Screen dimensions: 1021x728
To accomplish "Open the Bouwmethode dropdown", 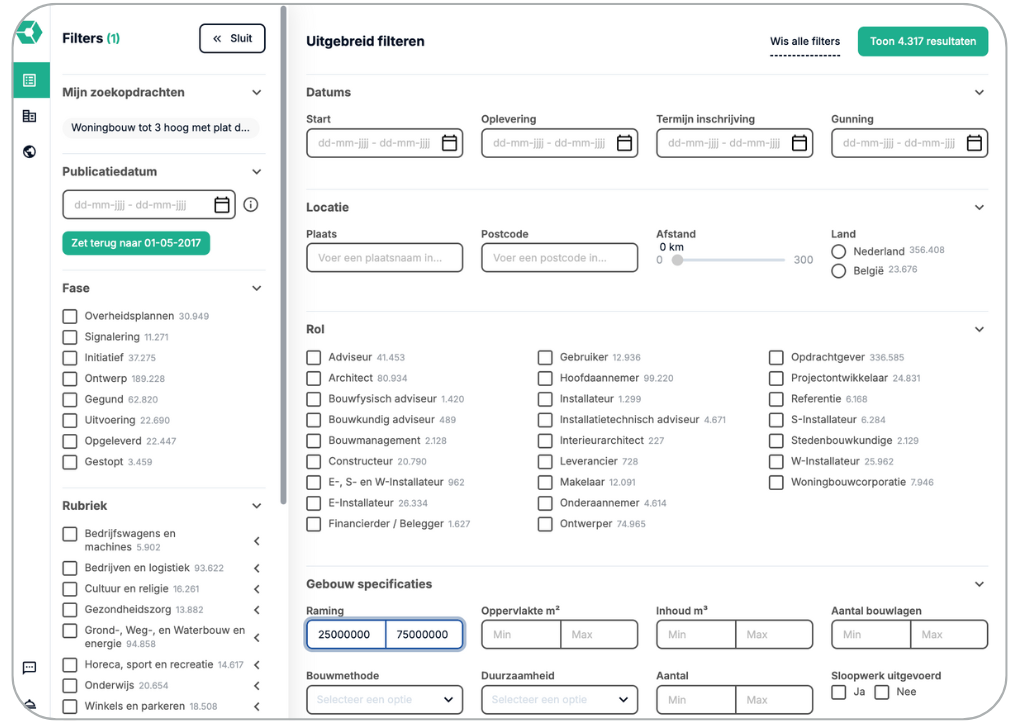I will pos(384,700).
